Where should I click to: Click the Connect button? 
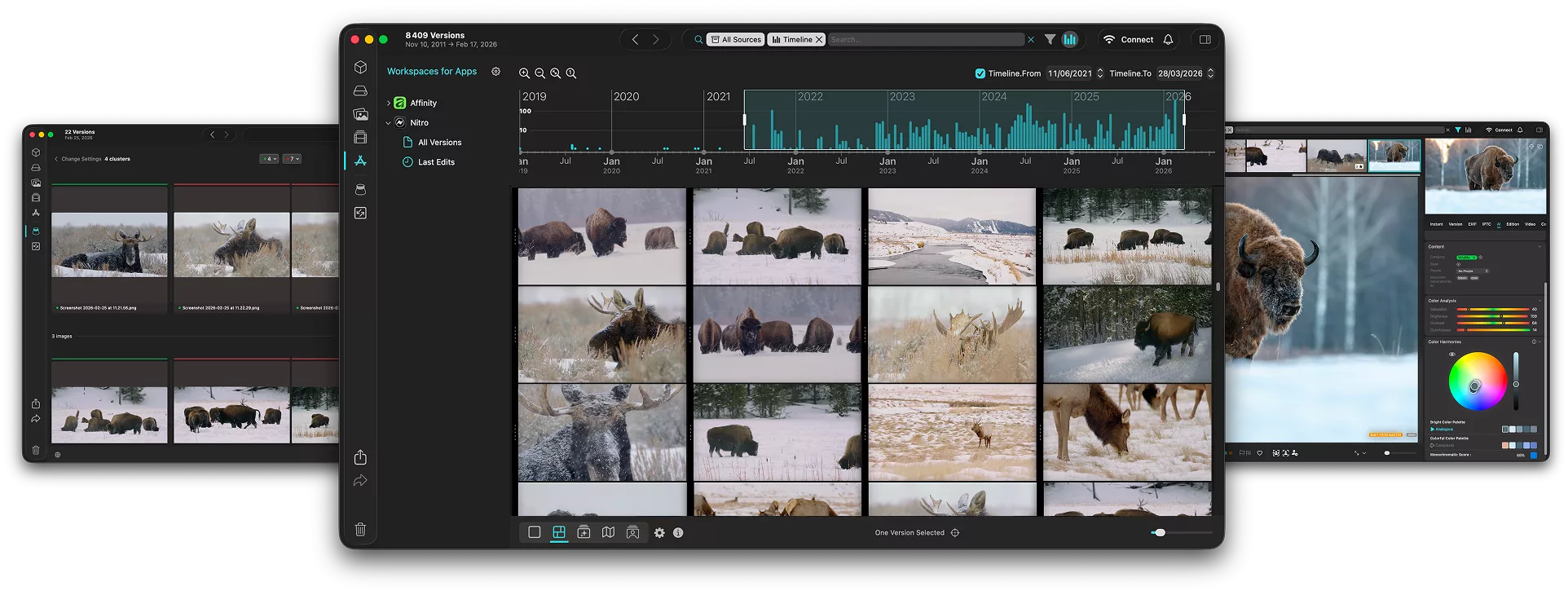1136,39
